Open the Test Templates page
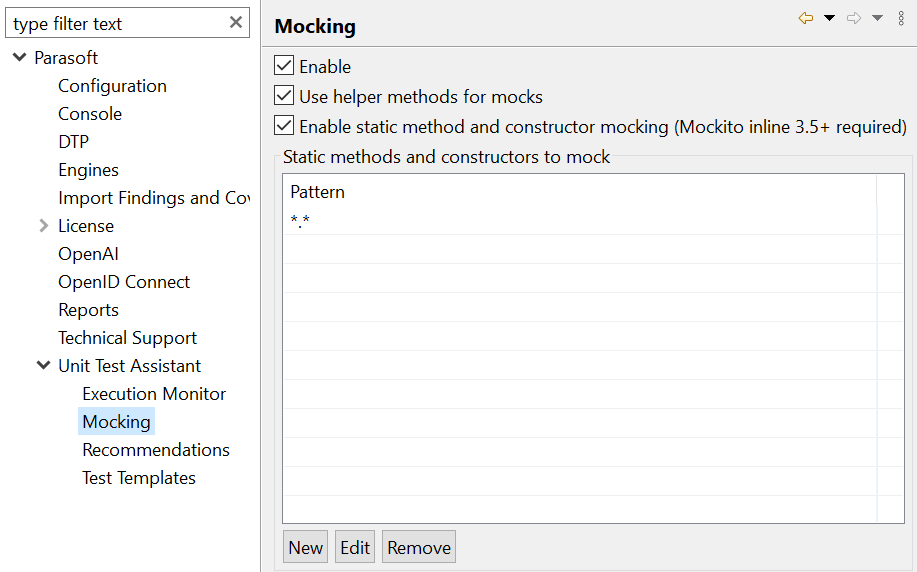This screenshot has height=572, width=917. tap(139, 478)
